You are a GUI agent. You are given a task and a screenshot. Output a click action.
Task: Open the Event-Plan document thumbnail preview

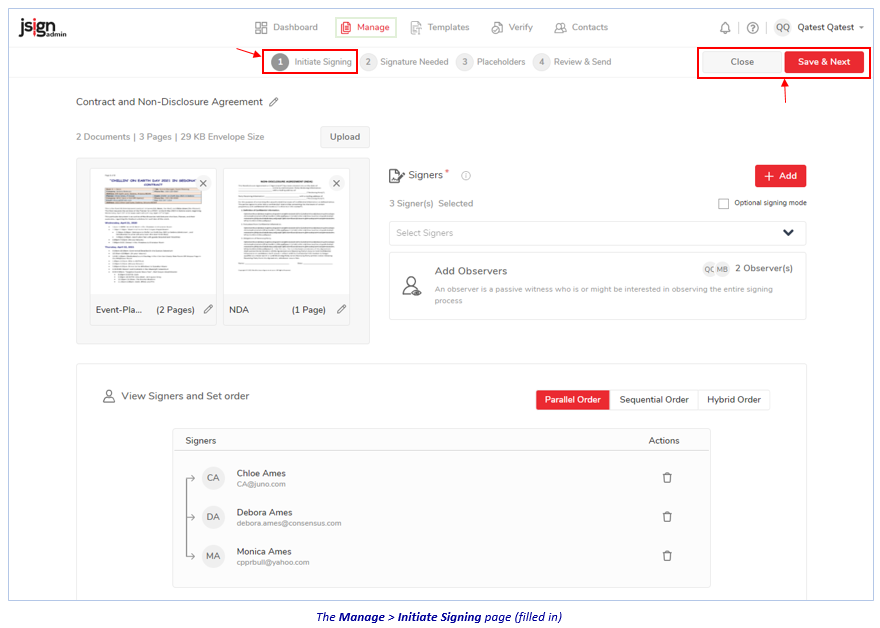(x=153, y=233)
